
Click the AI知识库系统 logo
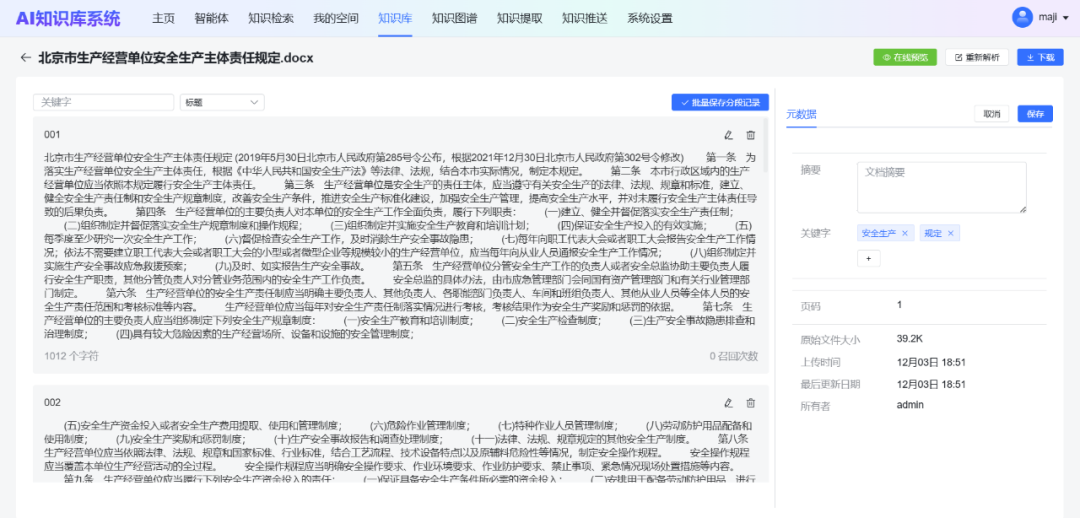point(68,19)
